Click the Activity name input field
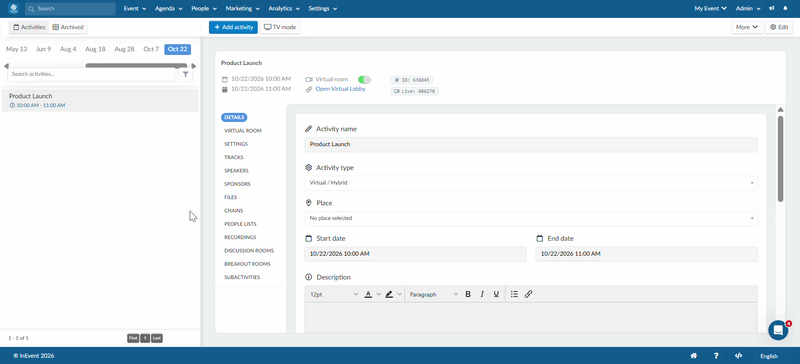 click(x=531, y=144)
